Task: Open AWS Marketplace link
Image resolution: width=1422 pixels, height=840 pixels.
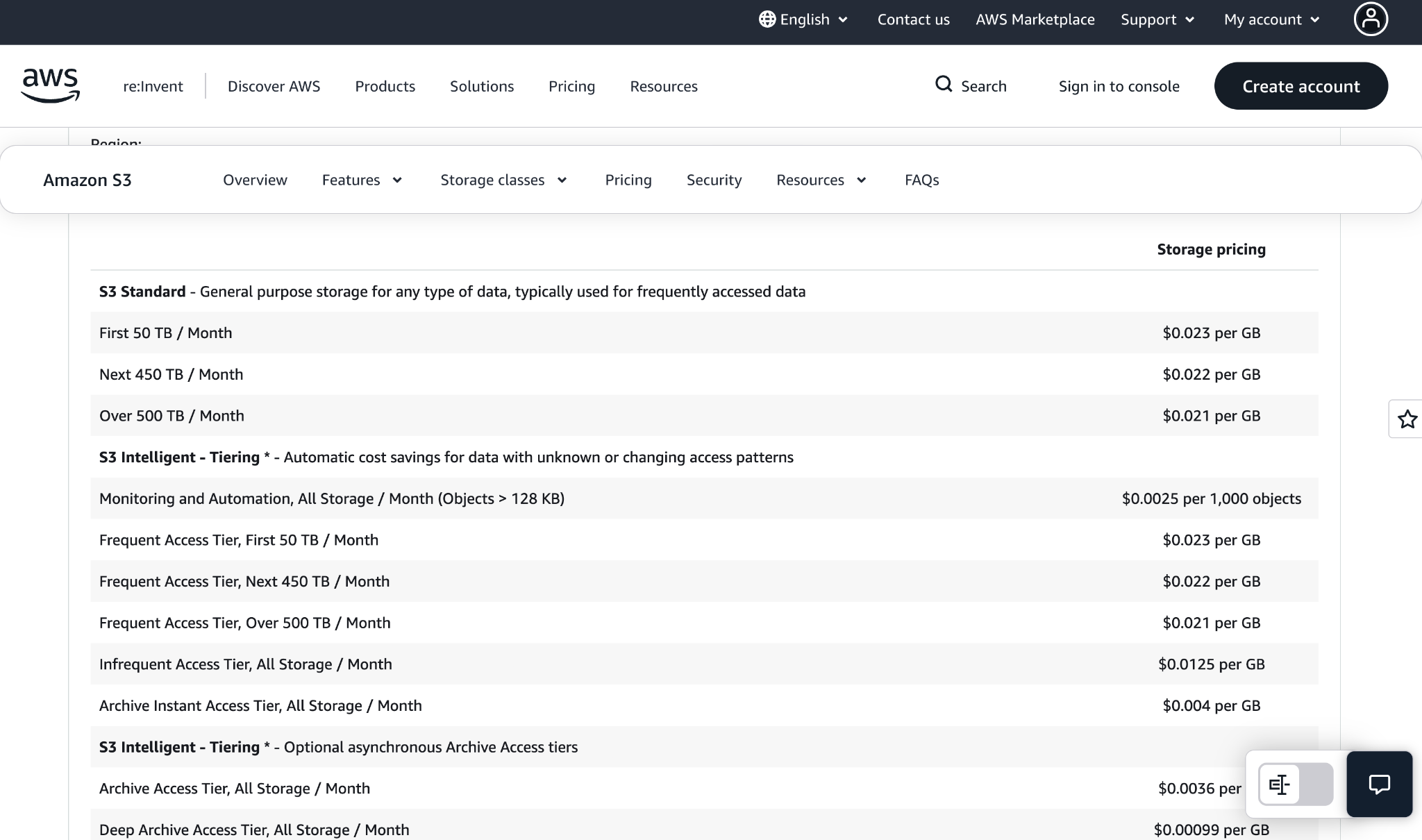Action: 1035,19
